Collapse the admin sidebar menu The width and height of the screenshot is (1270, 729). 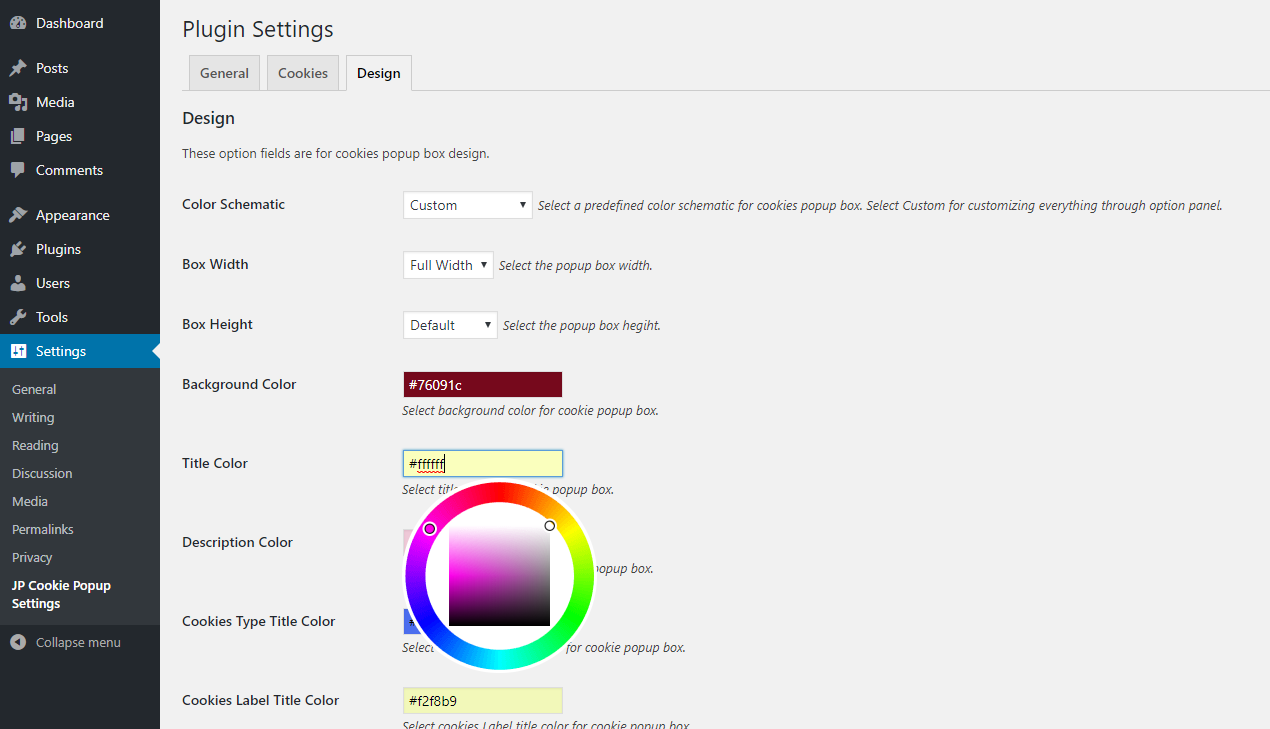[66, 642]
